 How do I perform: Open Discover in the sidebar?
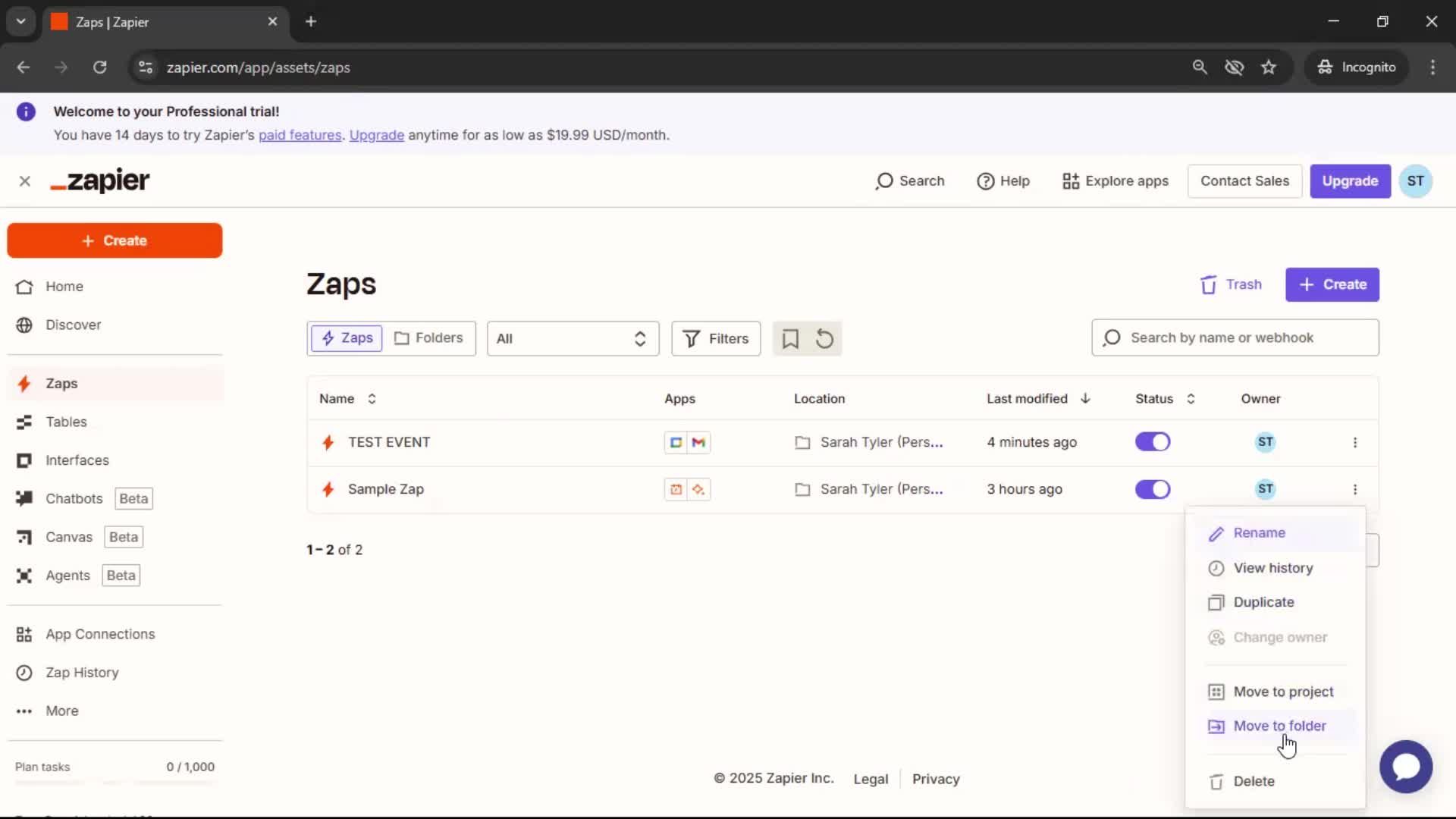115,325
